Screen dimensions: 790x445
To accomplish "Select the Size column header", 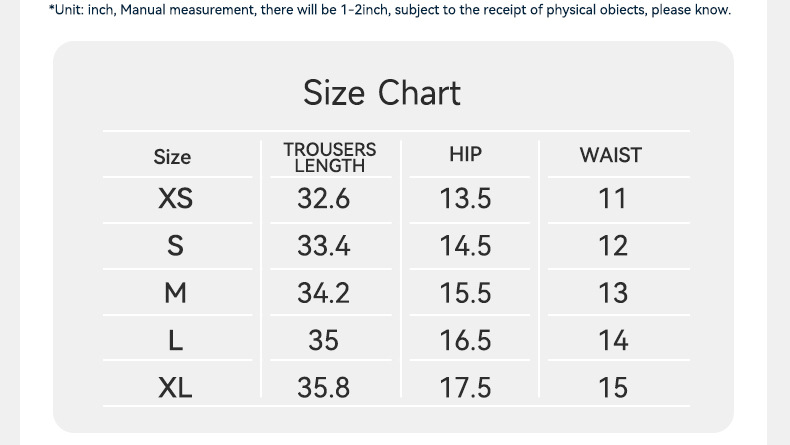I will tap(172, 157).
